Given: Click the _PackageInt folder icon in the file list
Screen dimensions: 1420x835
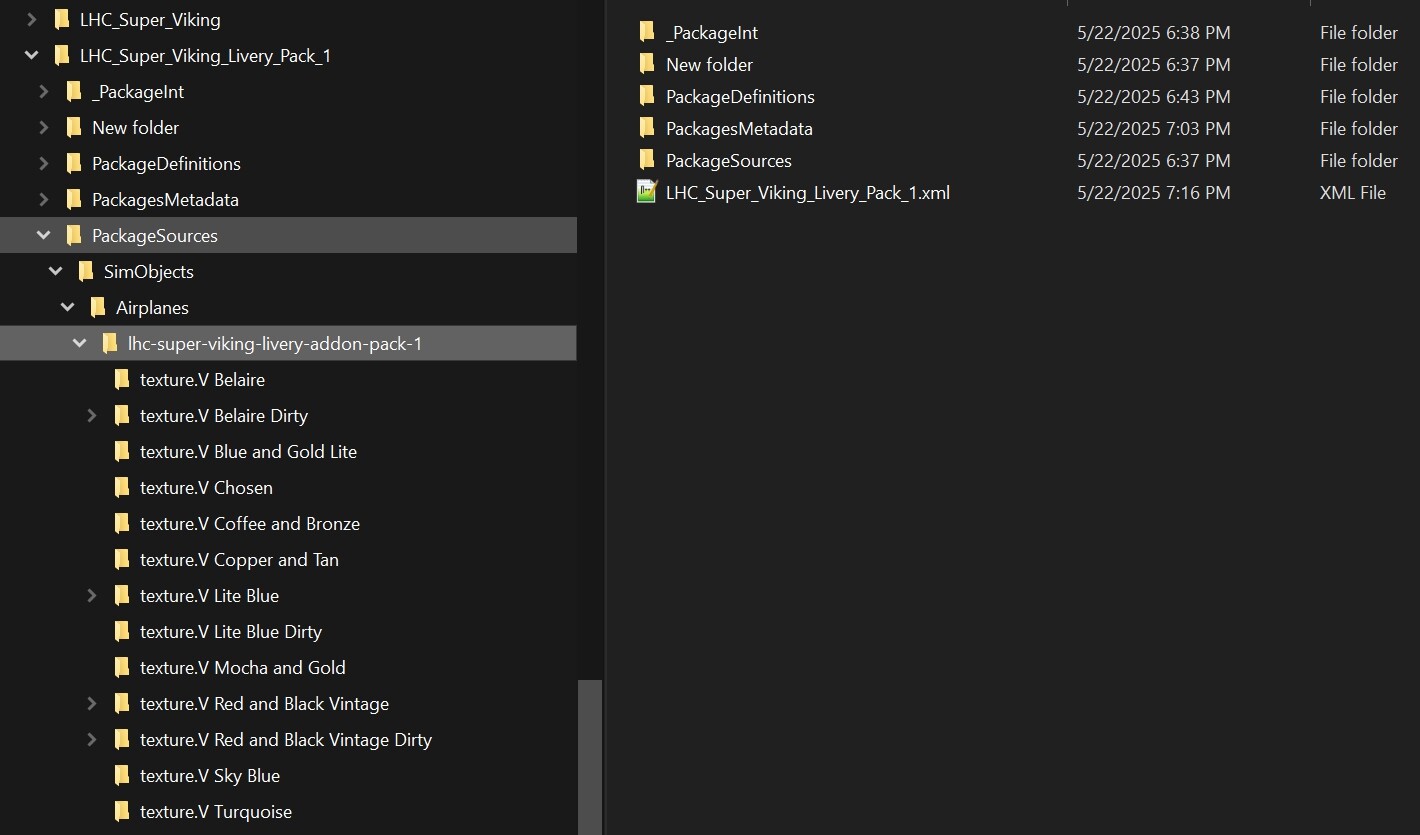Looking at the screenshot, I should point(647,32).
